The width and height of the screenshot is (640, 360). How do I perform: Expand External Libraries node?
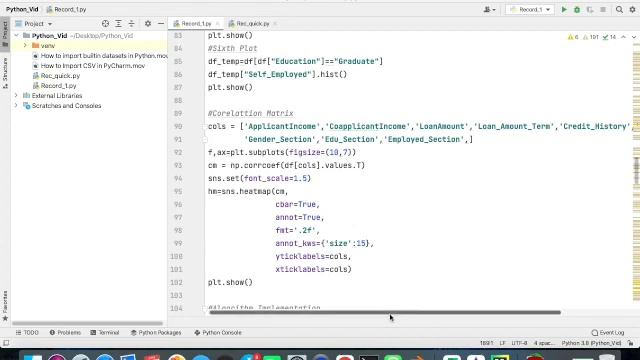pyautogui.click(x=16, y=96)
